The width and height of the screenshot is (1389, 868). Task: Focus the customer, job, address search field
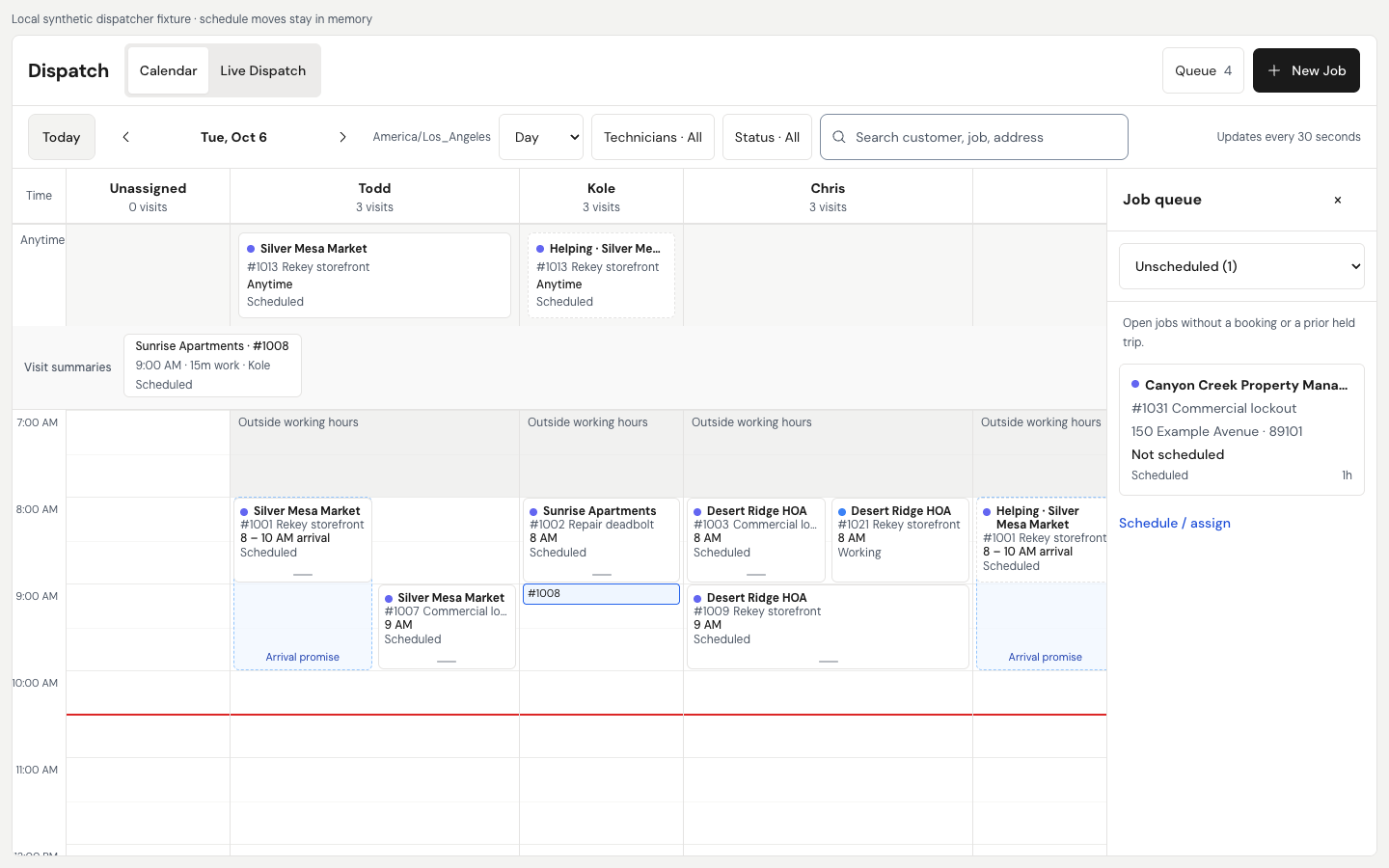[974, 137]
